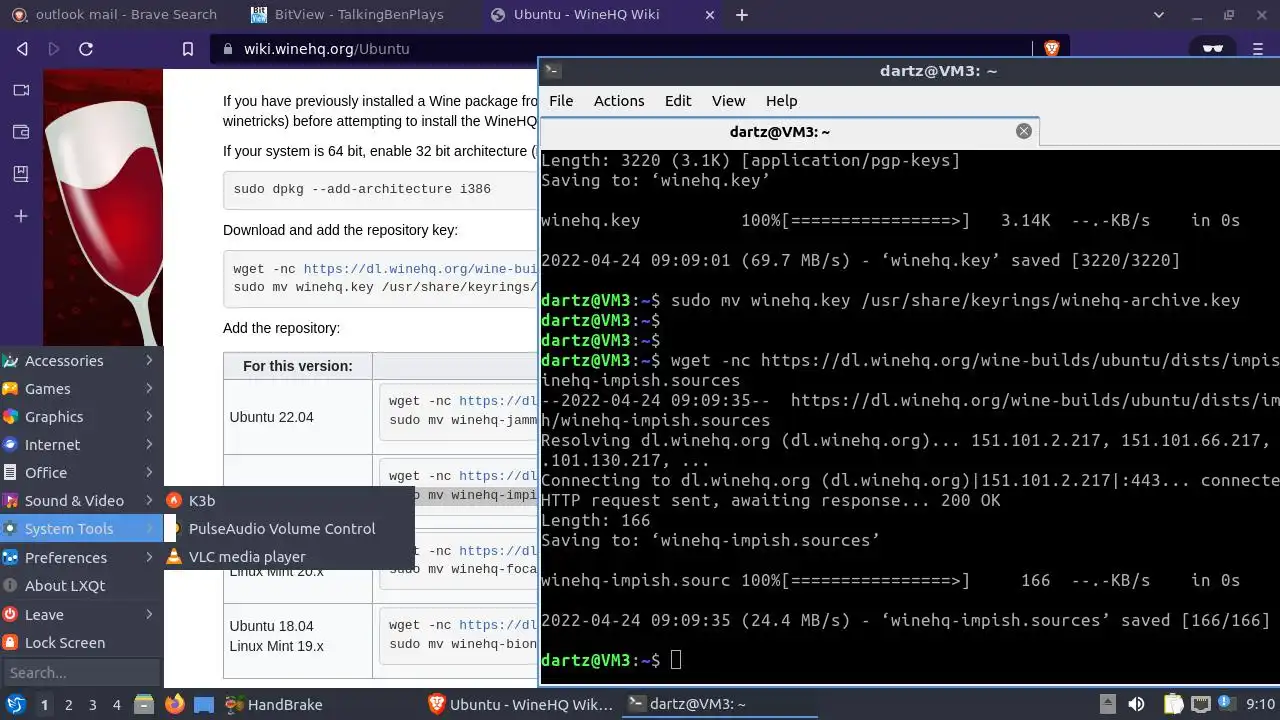Select dartz@VM3 terminal taskbar entry
The height and width of the screenshot is (720, 1280).
tap(720, 705)
